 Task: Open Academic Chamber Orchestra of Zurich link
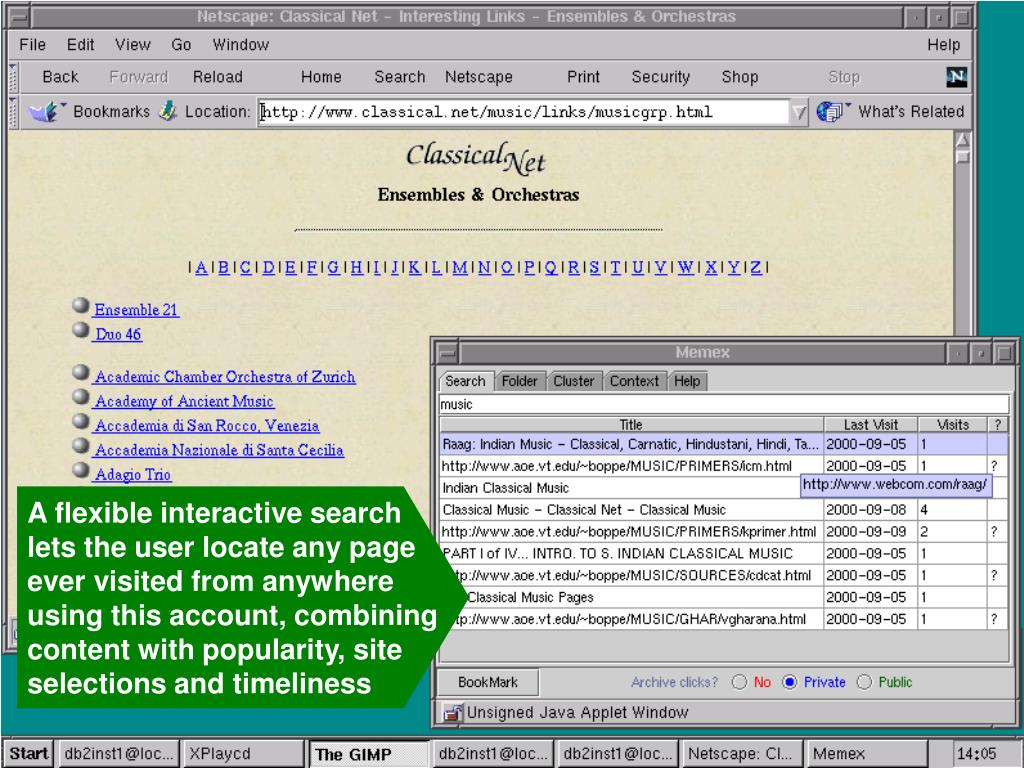pyautogui.click(x=225, y=377)
